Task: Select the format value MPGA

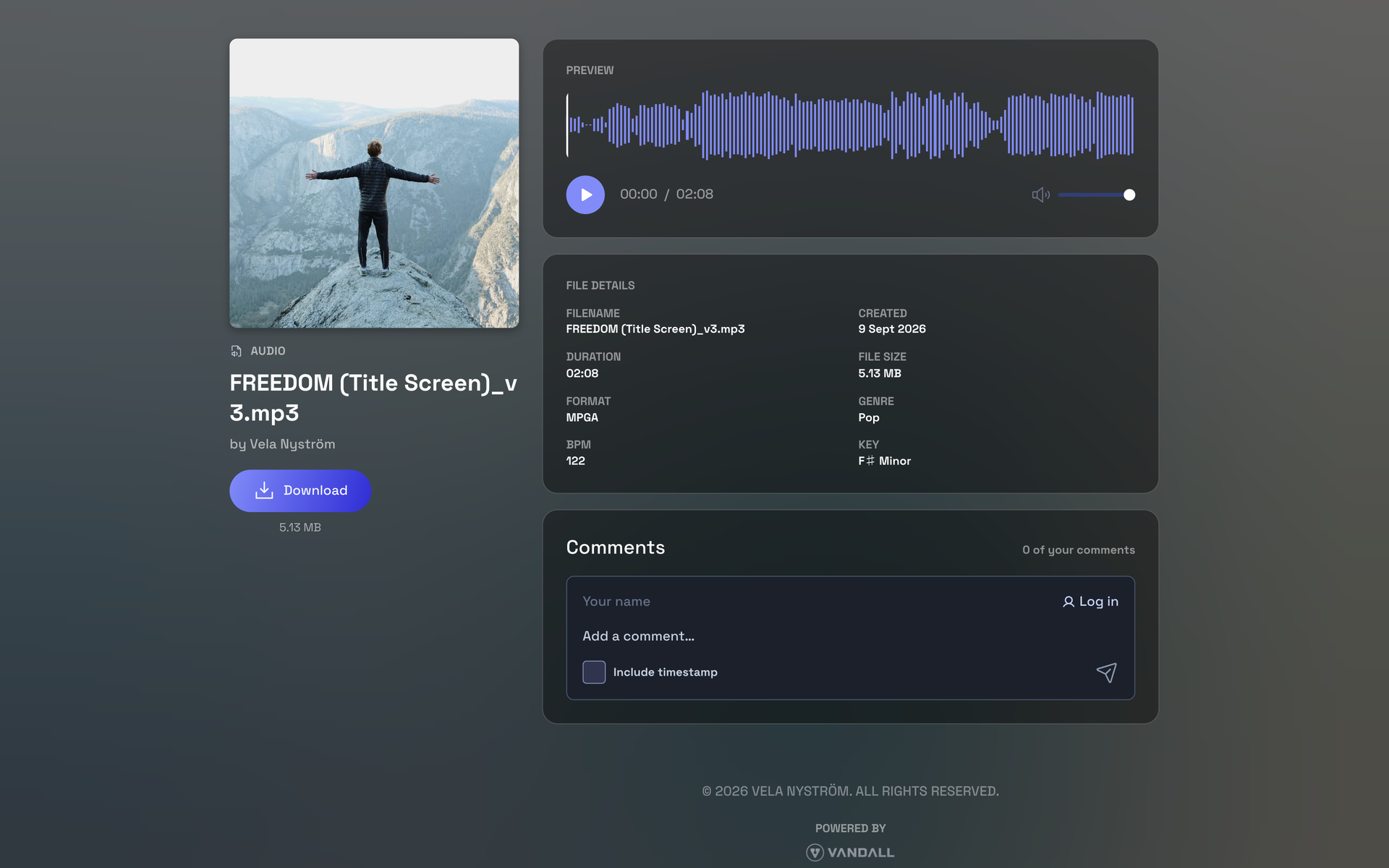Action: (x=582, y=417)
